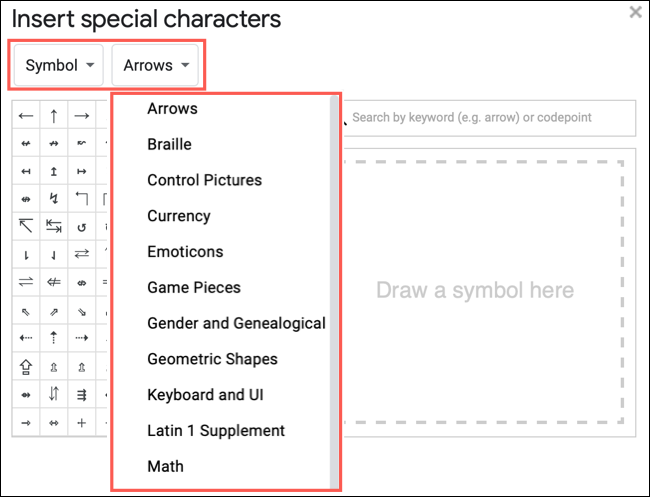Insert the leftwards dashed arrow symbol
The height and width of the screenshot is (497, 650).
26,338
